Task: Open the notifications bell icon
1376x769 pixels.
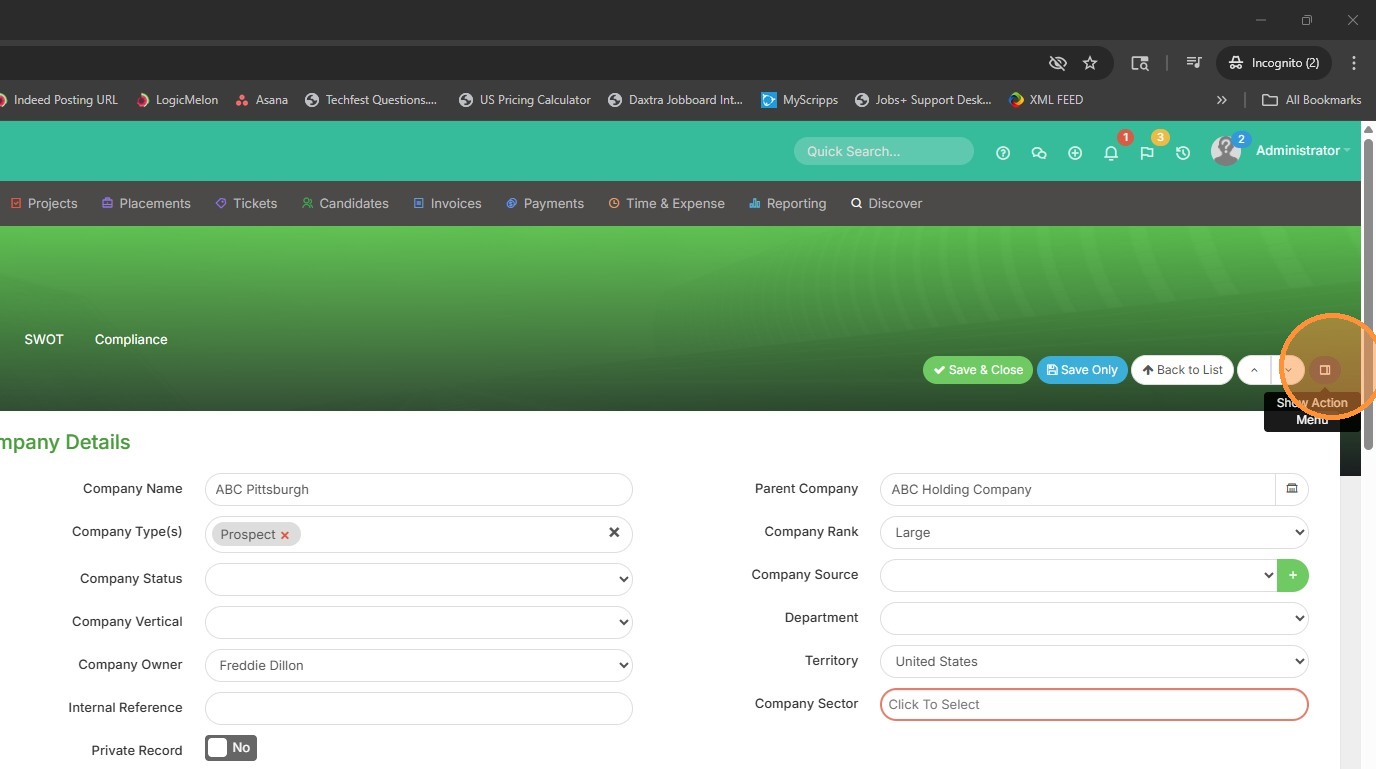Action: tap(1111, 153)
